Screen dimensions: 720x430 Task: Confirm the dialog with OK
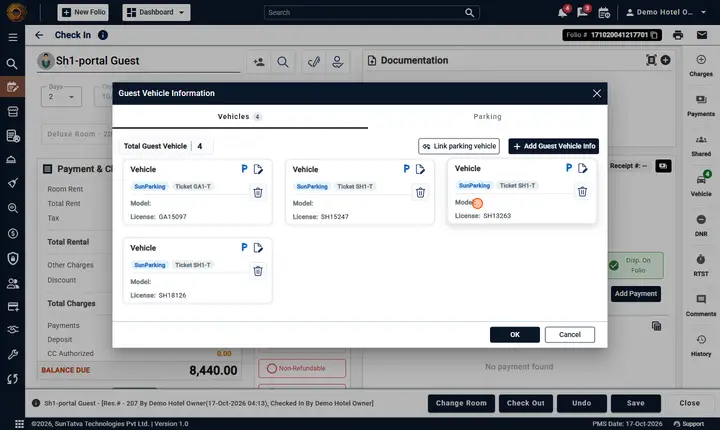515,334
